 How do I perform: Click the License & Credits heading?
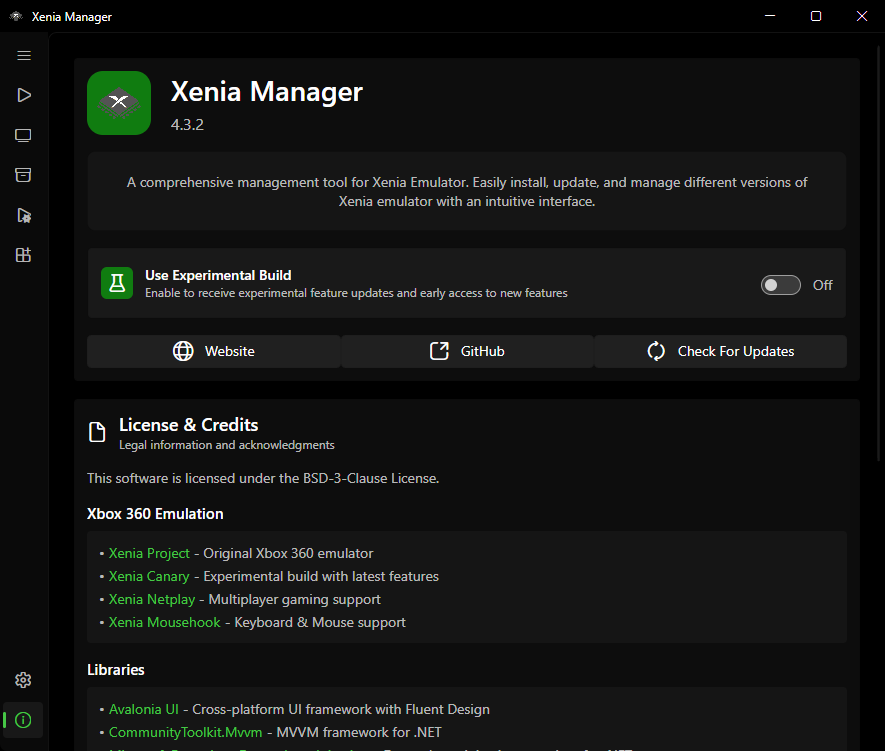[x=189, y=424]
